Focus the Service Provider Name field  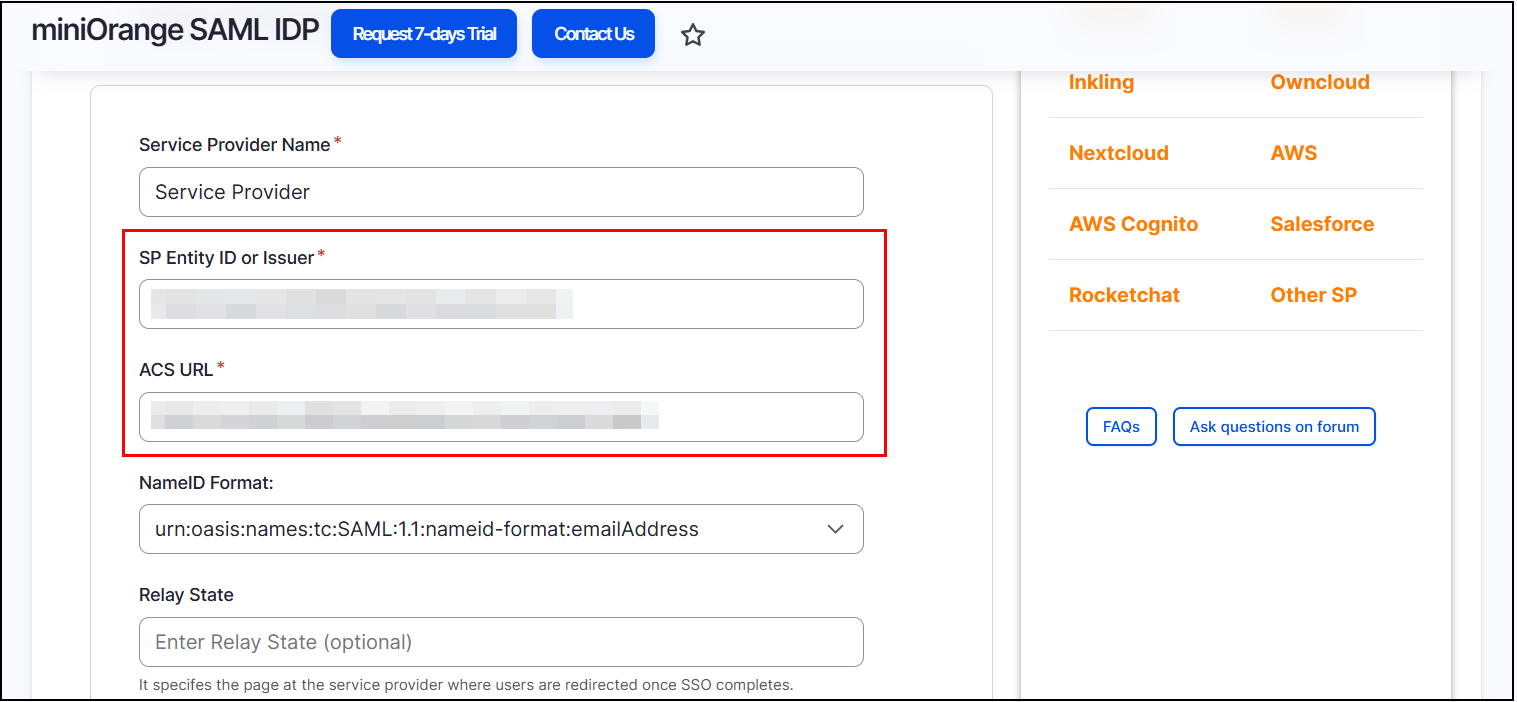coord(500,192)
